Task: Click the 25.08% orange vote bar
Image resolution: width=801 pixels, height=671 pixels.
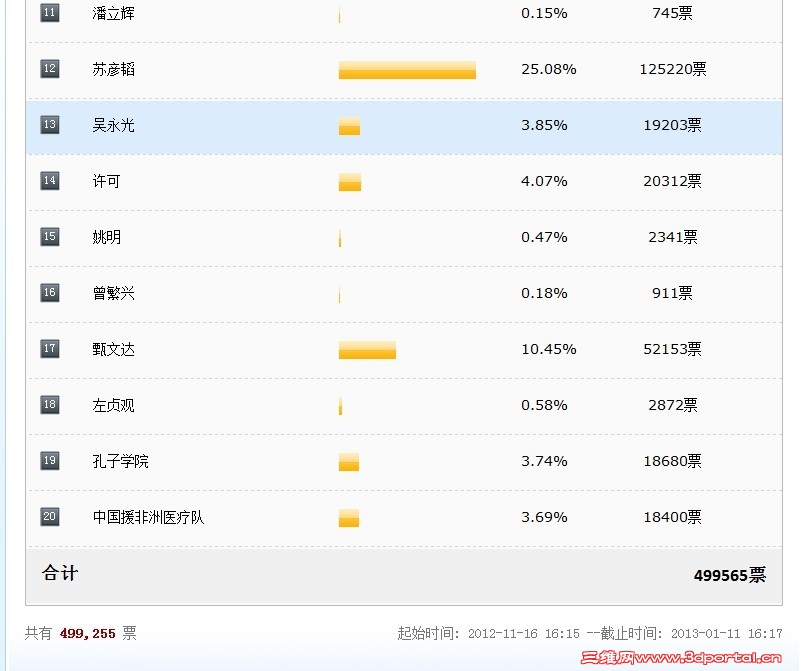Action: click(x=407, y=70)
